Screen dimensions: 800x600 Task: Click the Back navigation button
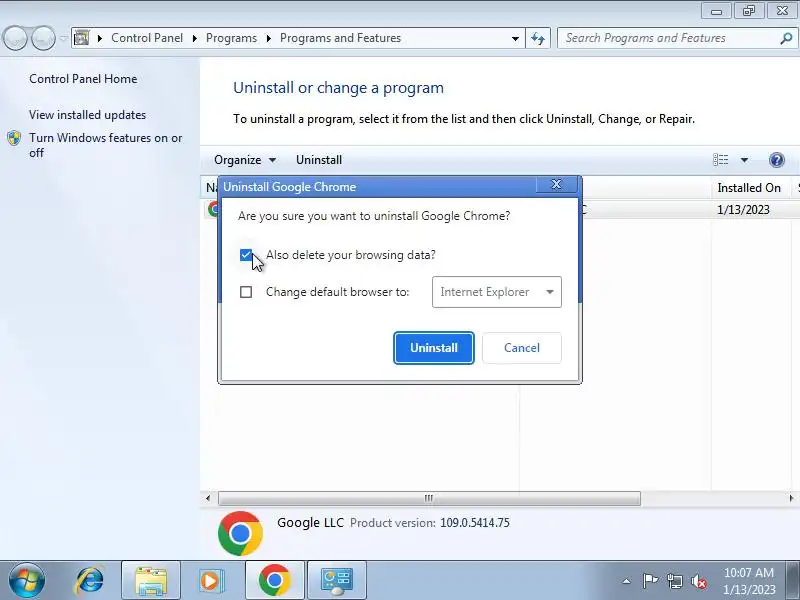point(15,38)
